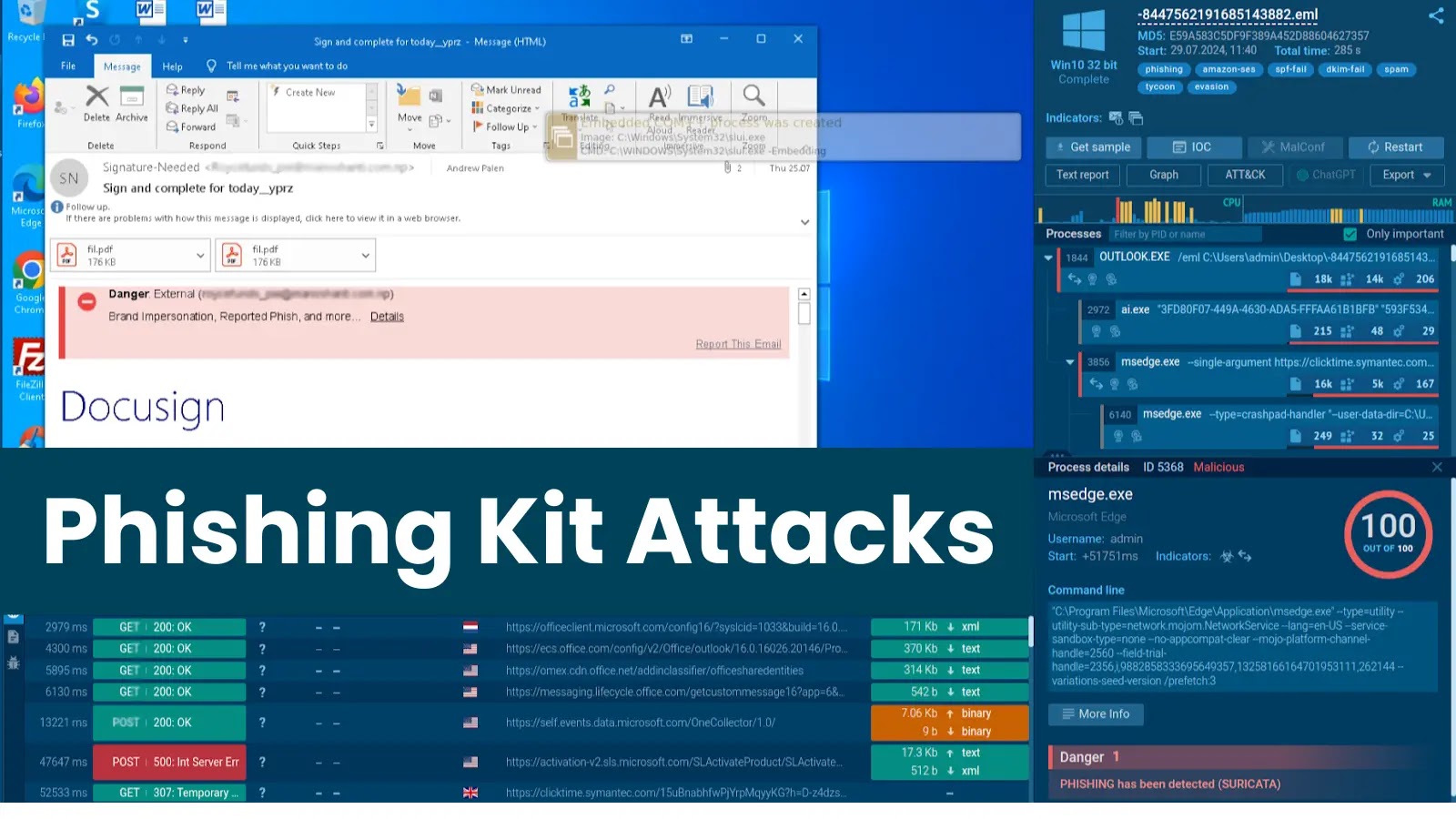Click the Archive icon in the Delete group

(132, 96)
